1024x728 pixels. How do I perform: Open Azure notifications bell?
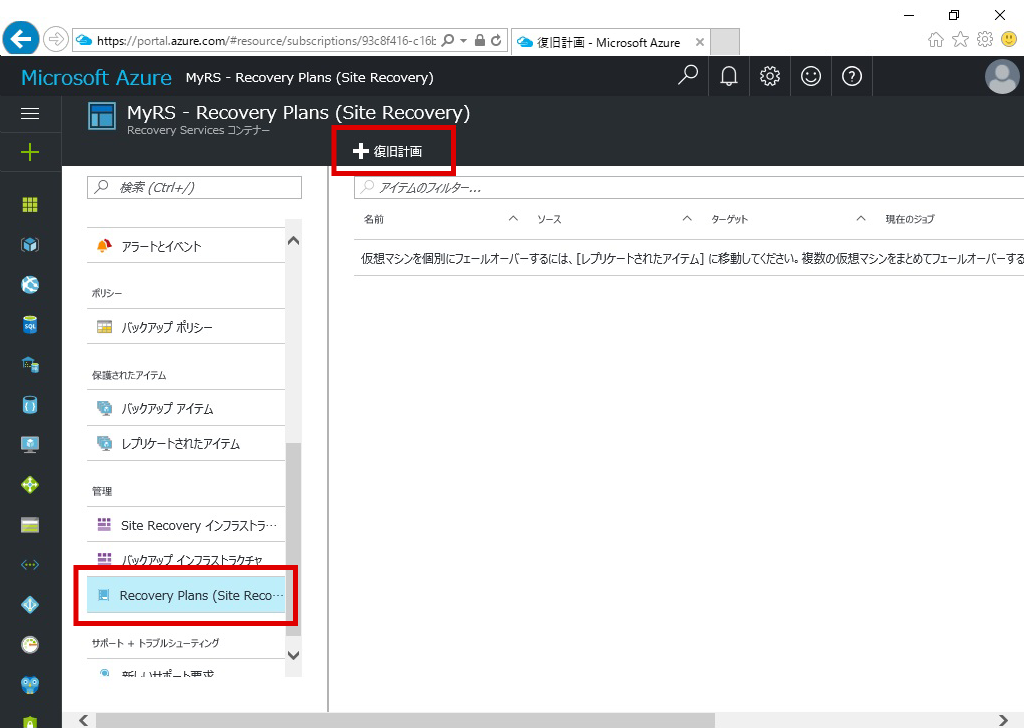tap(729, 76)
